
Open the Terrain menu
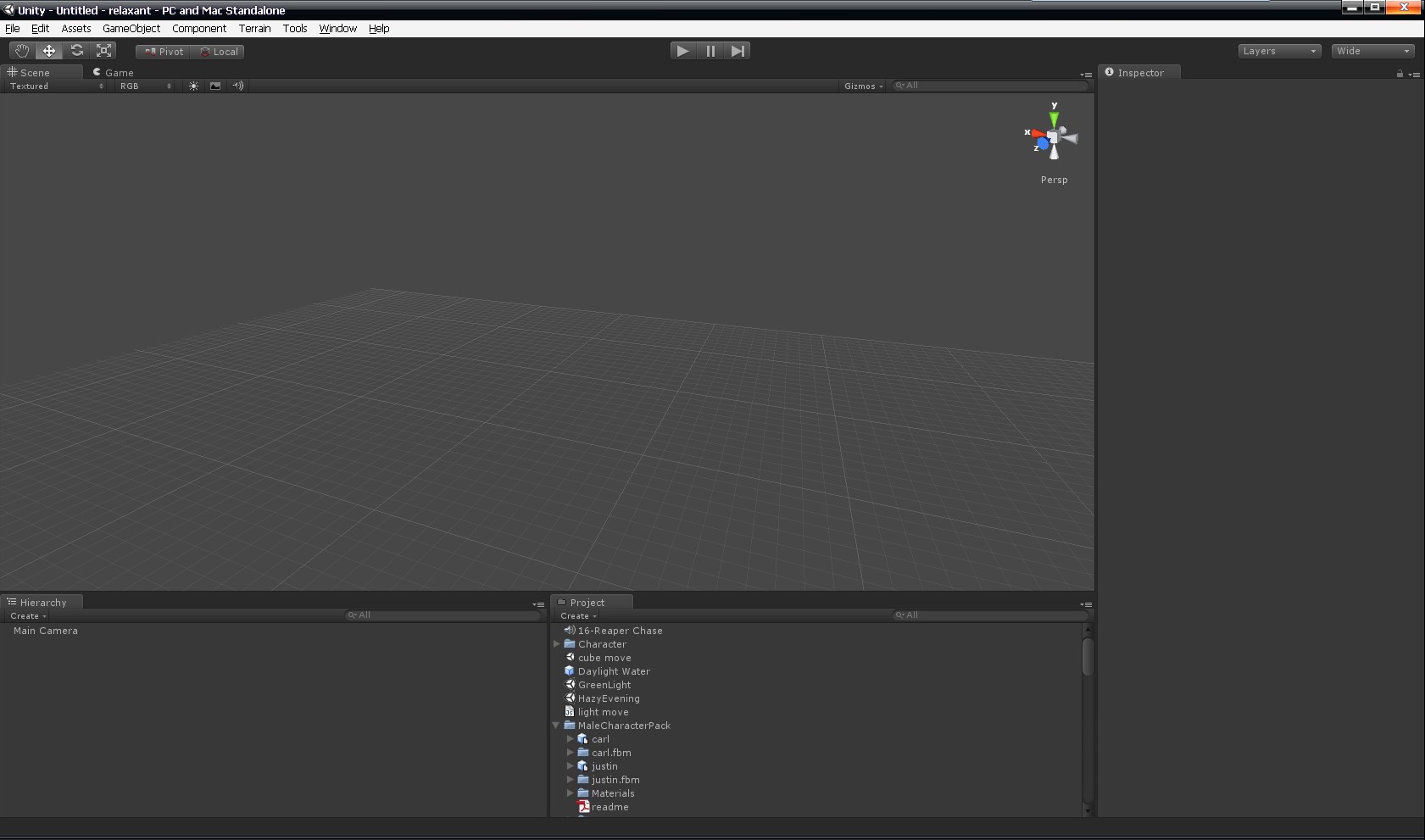254,28
